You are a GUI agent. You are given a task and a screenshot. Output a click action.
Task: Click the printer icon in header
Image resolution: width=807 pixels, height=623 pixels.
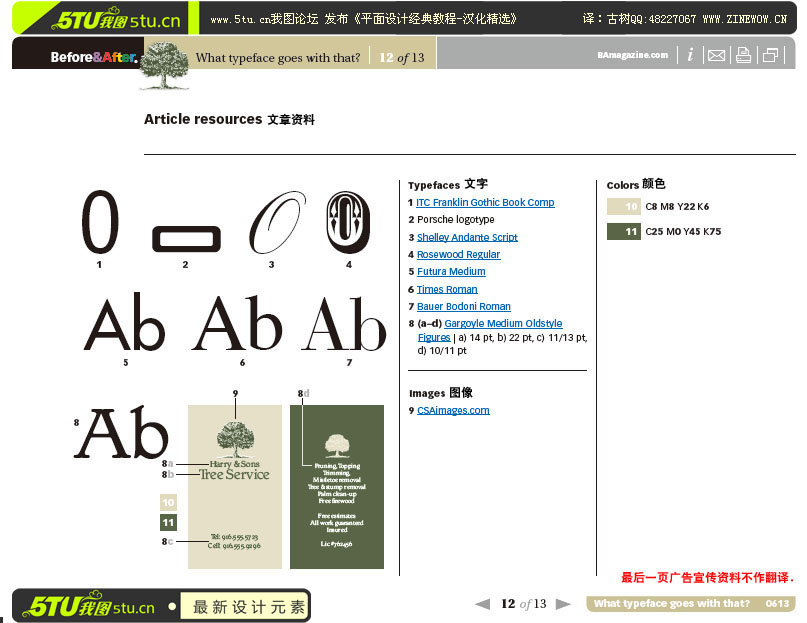pos(743,55)
